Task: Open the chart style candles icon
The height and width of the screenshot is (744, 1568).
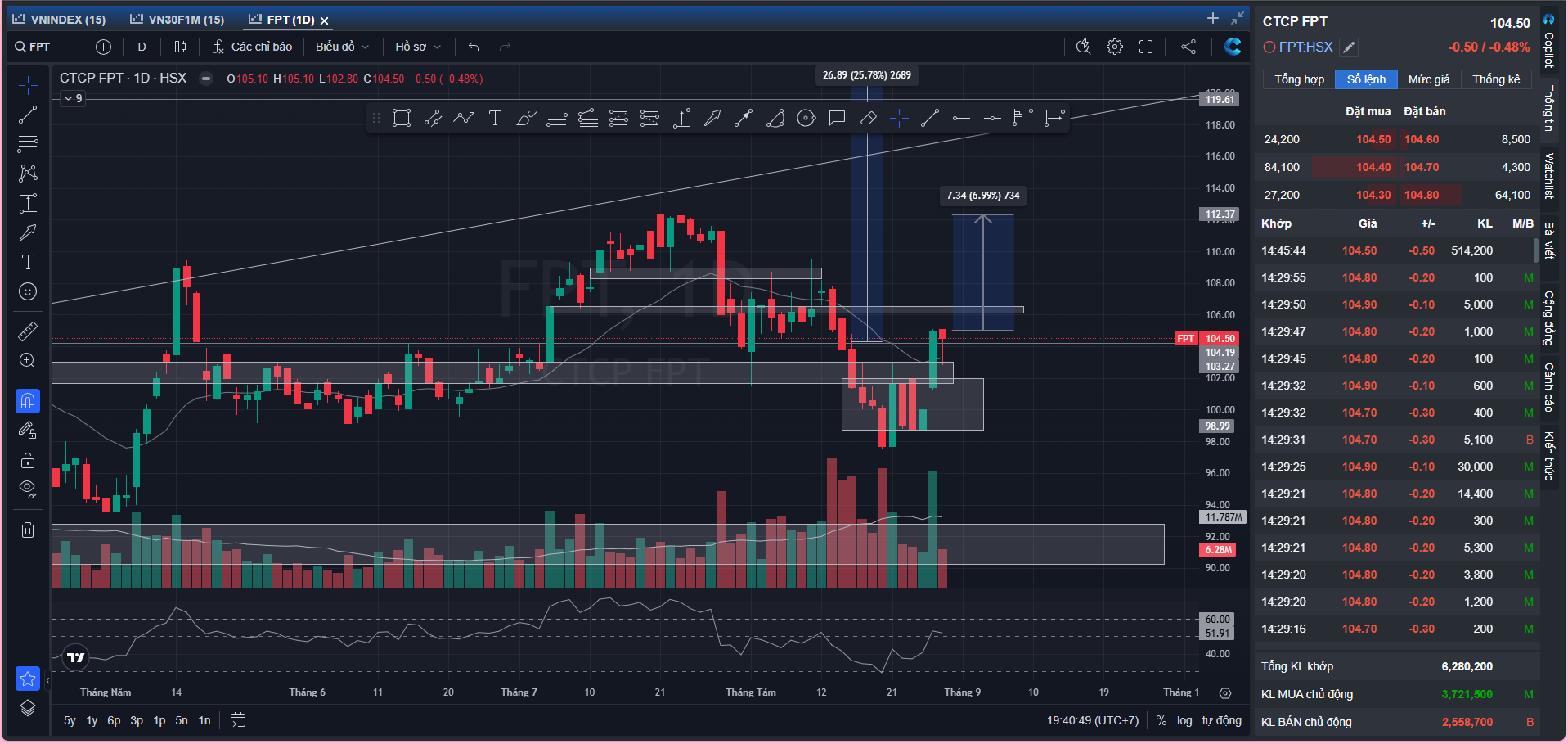Action: (180, 47)
